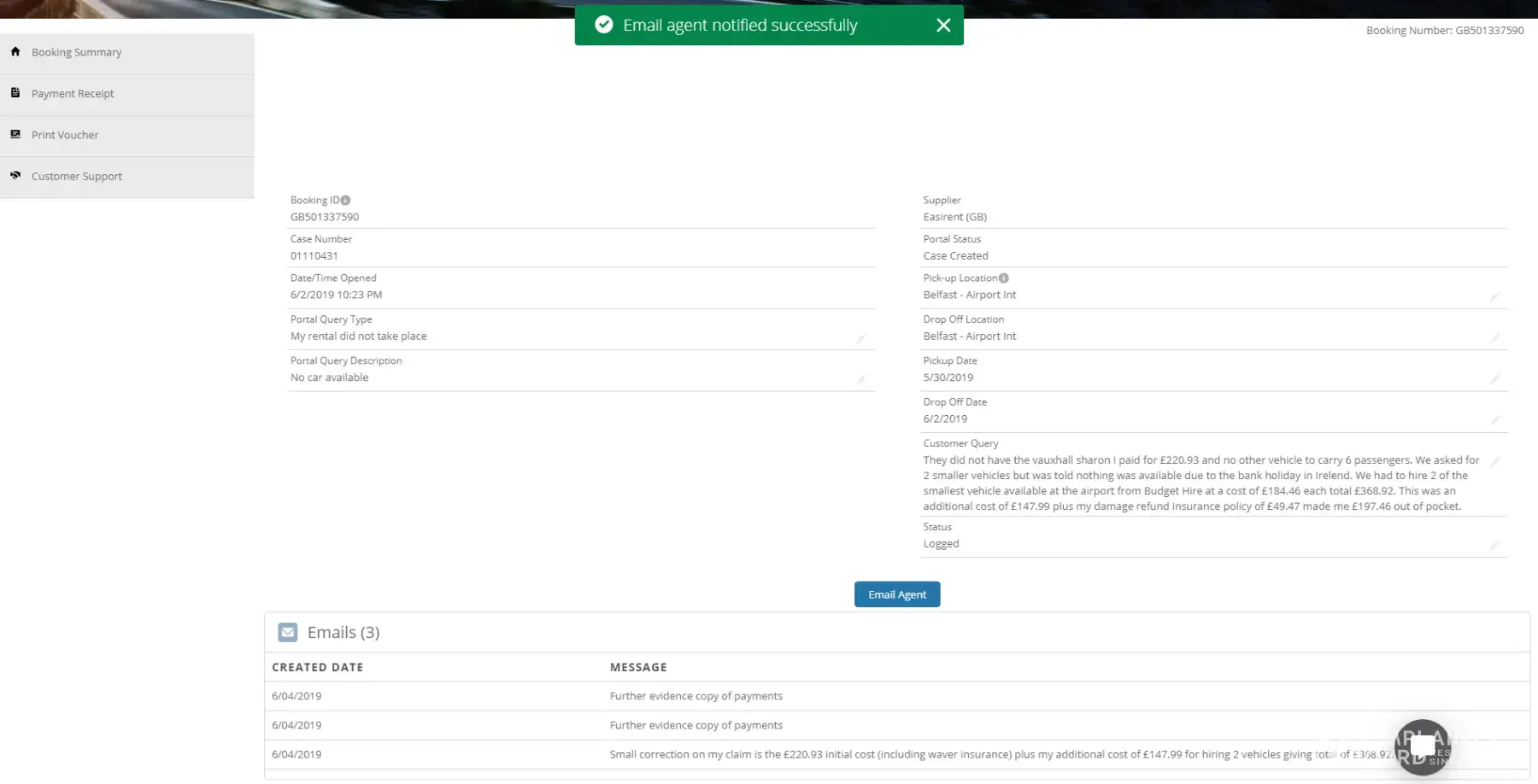
Task: Click the info icon beside Pick-up Location
Action: (x=1004, y=278)
